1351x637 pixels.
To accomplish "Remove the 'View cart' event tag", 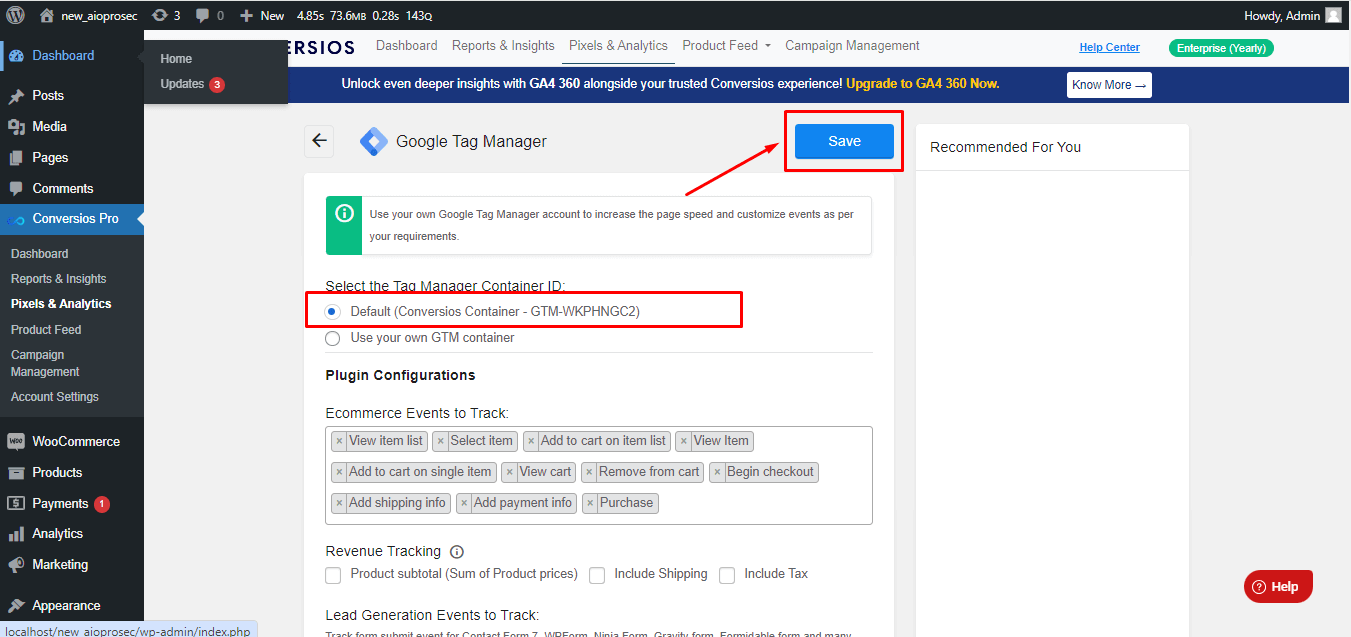I will pyautogui.click(x=510, y=472).
